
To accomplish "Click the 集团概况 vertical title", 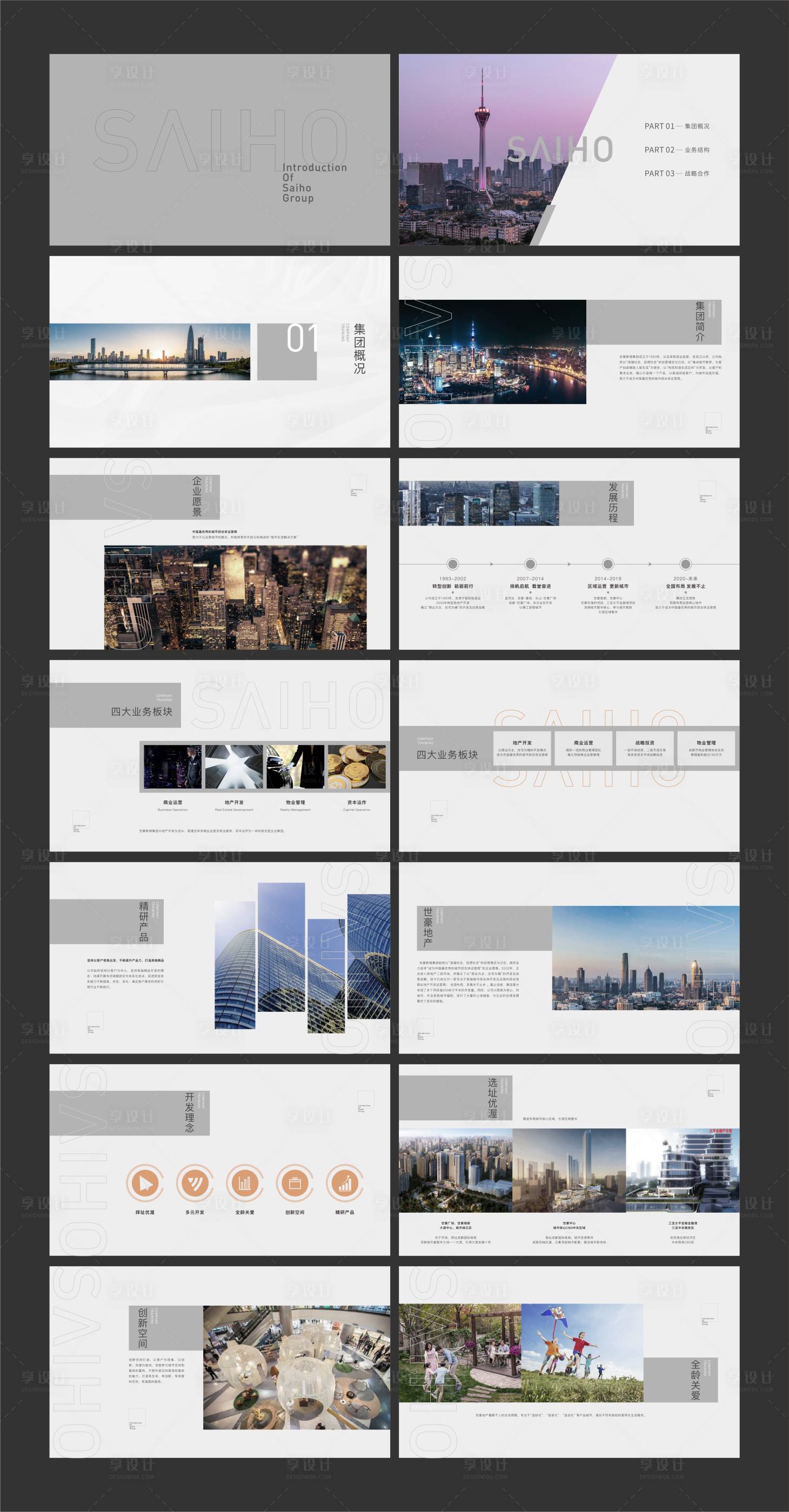I will [359, 348].
